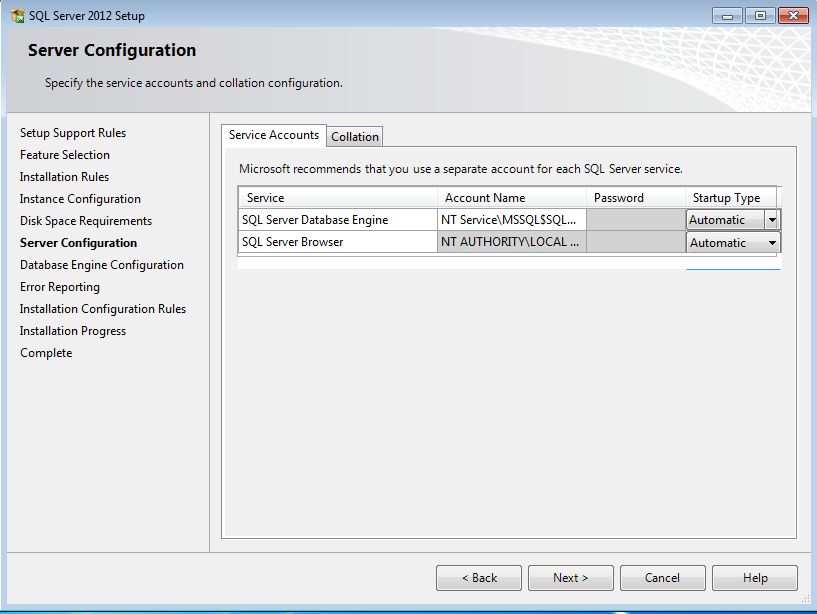Open Startup Type dropdown for SQL Server Browser
The image size is (817, 614).
[772, 243]
